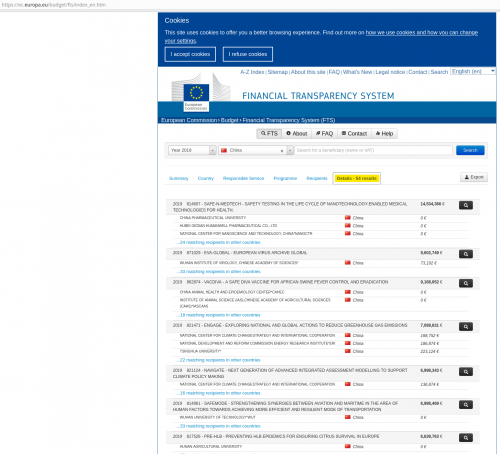Open the About tab

(x=297, y=134)
